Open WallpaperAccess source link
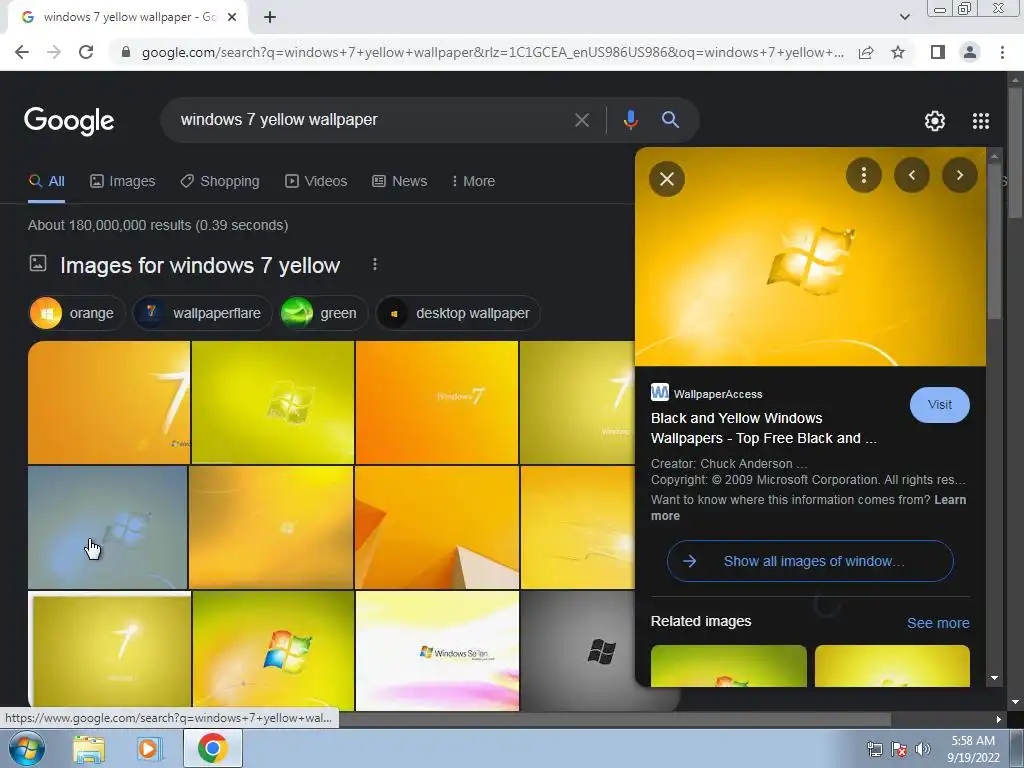The width and height of the screenshot is (1024, 768). point(707,393)
